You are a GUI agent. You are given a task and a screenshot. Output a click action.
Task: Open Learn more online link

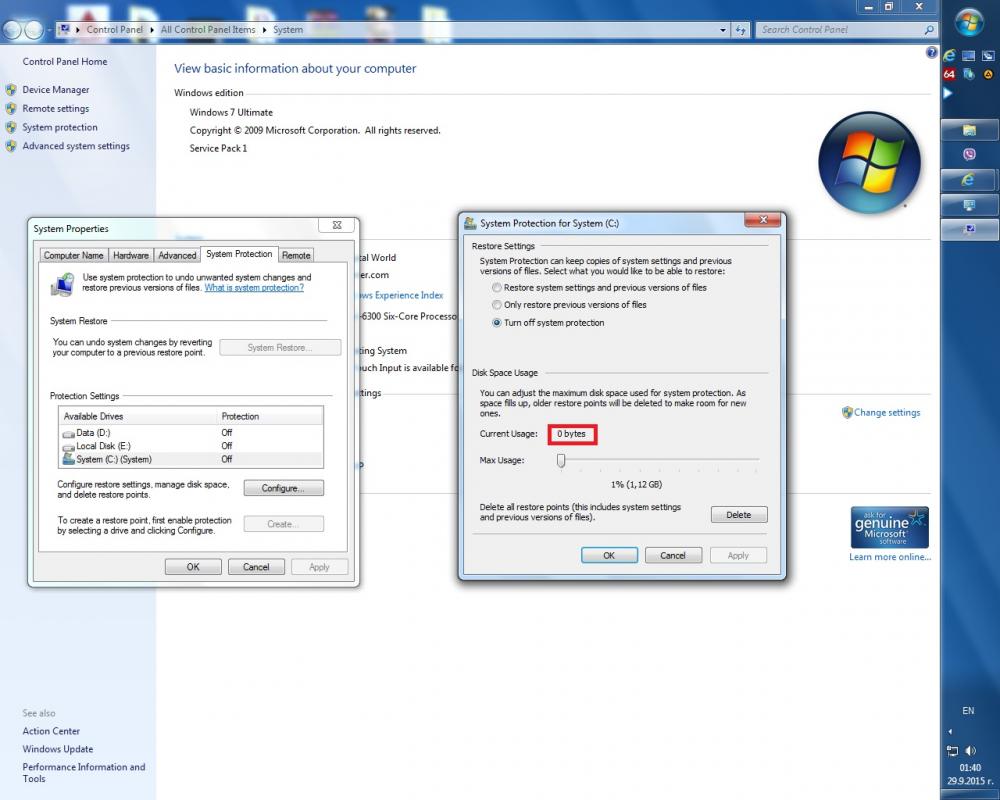890,557
